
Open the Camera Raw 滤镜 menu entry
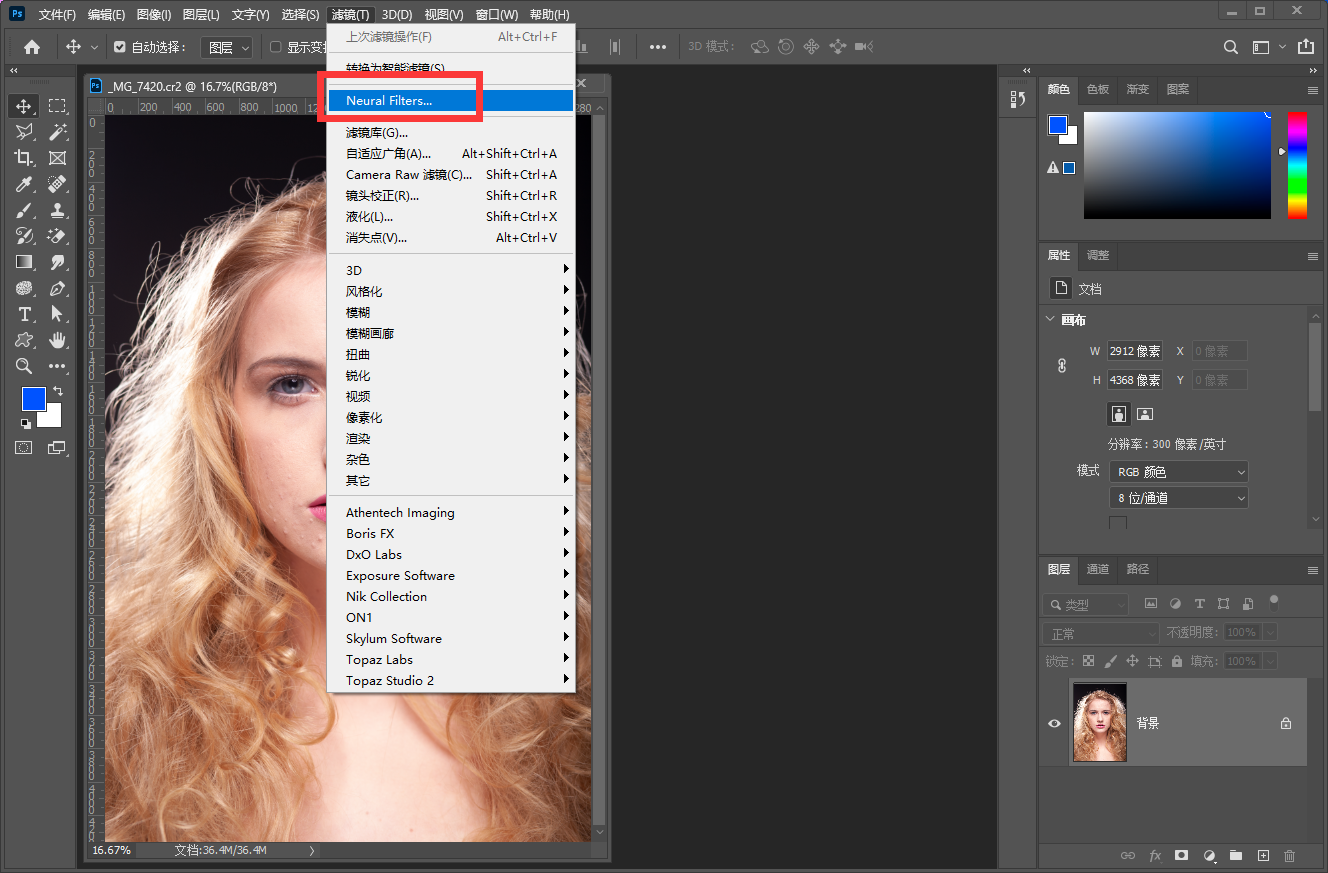pos(409,175)
